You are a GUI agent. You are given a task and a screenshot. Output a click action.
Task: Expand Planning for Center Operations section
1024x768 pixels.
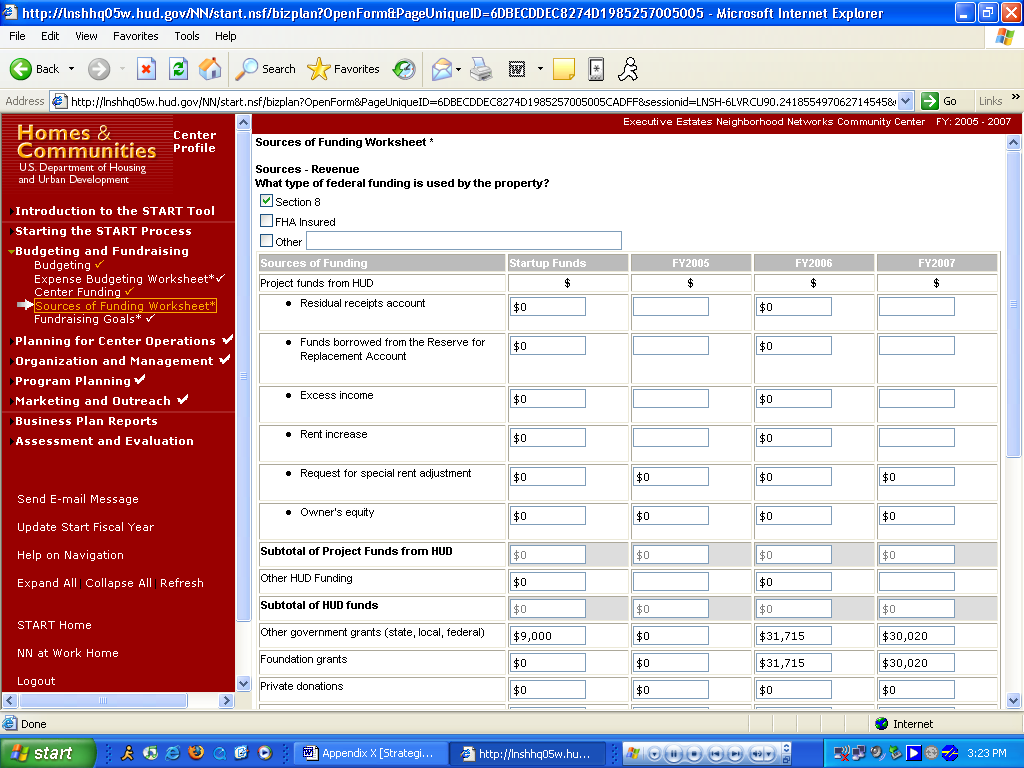point(115,341)
